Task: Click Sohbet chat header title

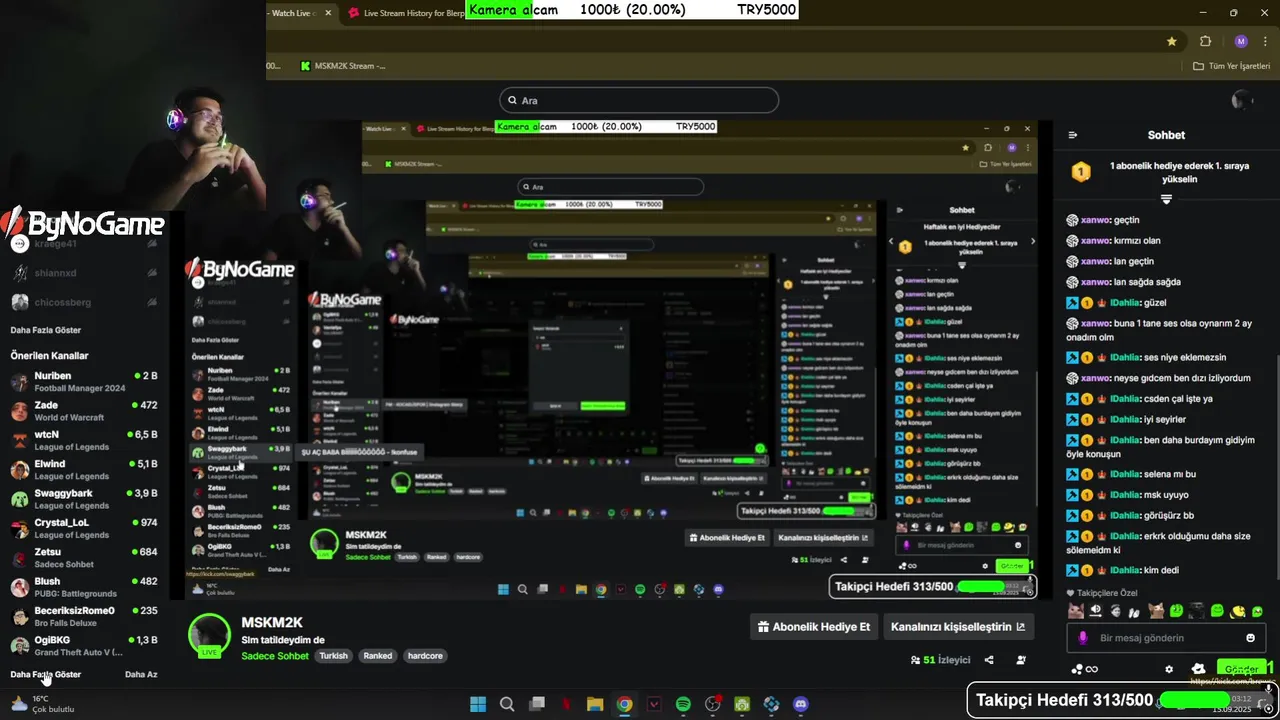Action: point(1166,135)
